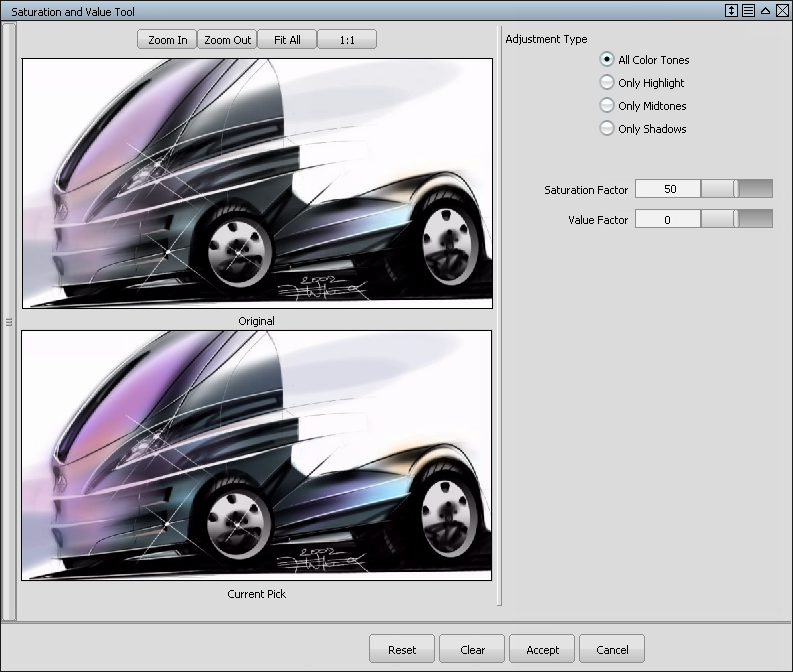
Task: Open the panel menu icon in title bar
Action: pos(748,11)
